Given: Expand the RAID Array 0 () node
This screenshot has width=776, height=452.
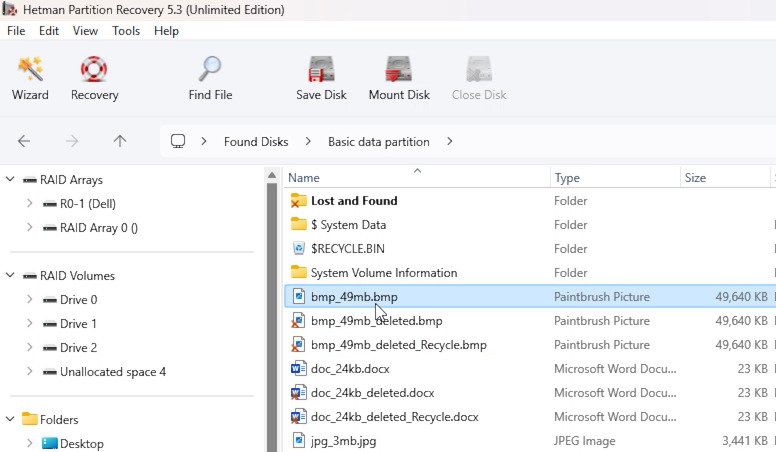Looking at the screenshot, I should [x=30, y=227].
